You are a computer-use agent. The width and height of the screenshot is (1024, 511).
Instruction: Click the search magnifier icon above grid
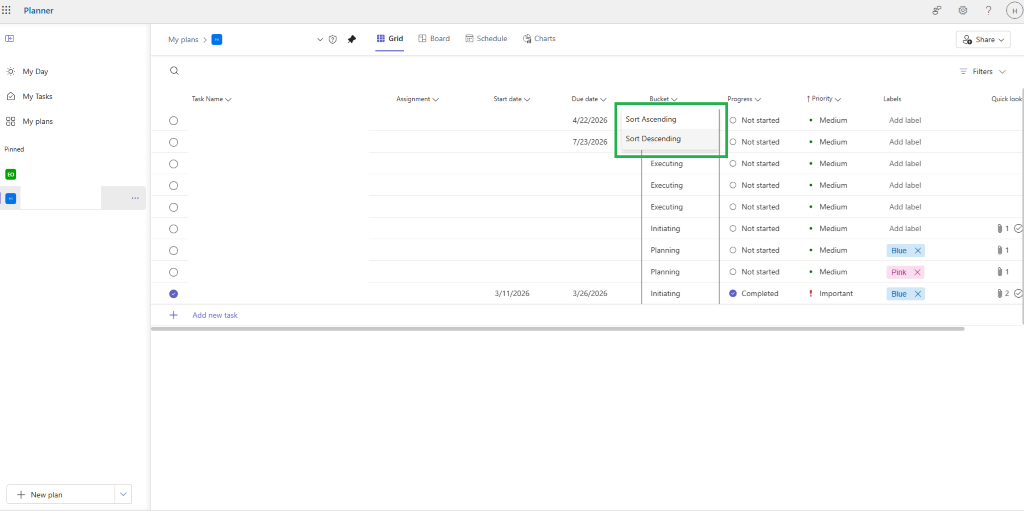174,71
